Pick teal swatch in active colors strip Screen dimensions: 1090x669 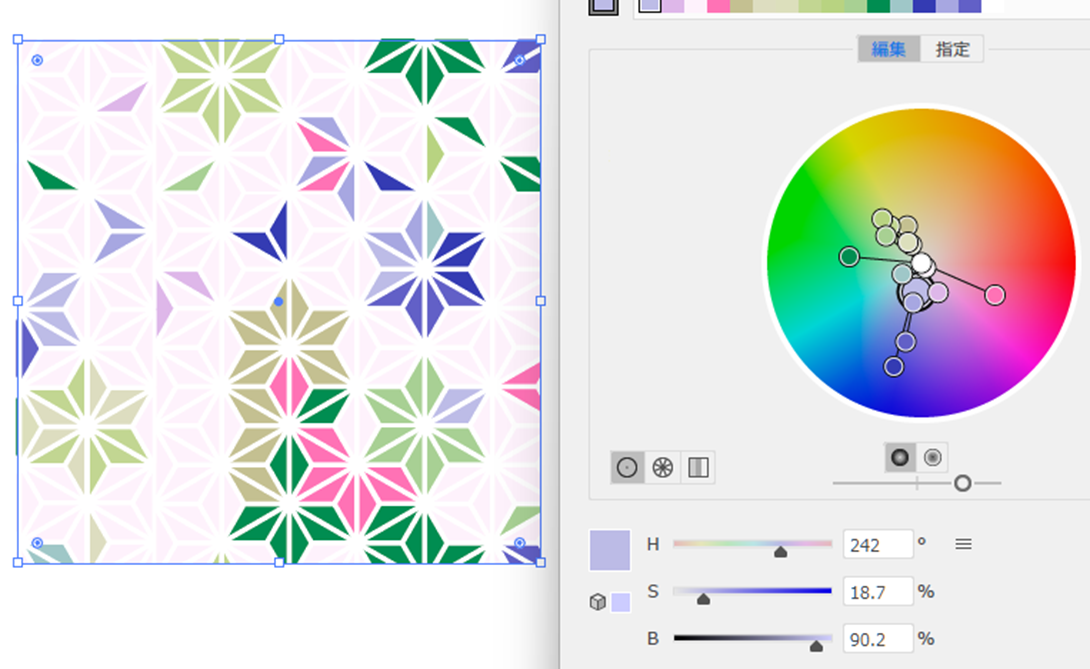(x=901, y=6)
